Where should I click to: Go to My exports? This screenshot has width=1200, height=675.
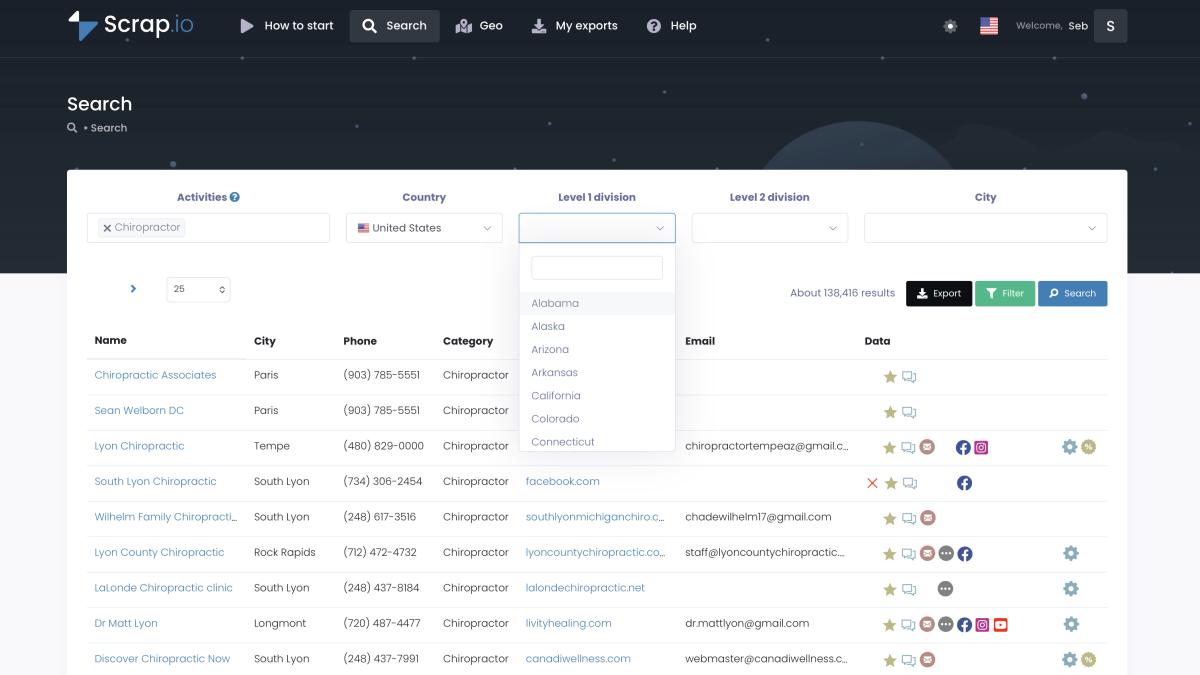(x=574, y=26)
